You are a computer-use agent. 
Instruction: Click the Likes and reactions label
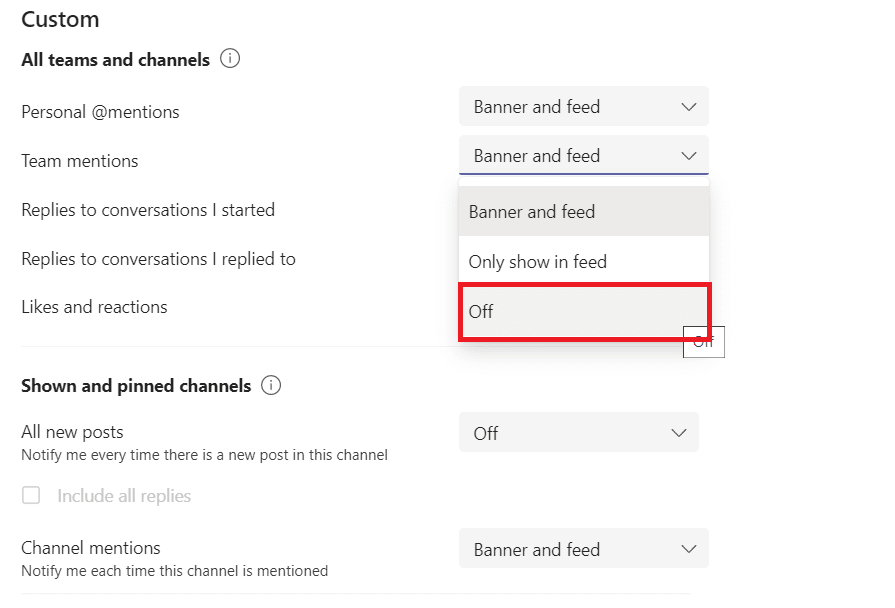pyautogui.click(x=94, y=307)
